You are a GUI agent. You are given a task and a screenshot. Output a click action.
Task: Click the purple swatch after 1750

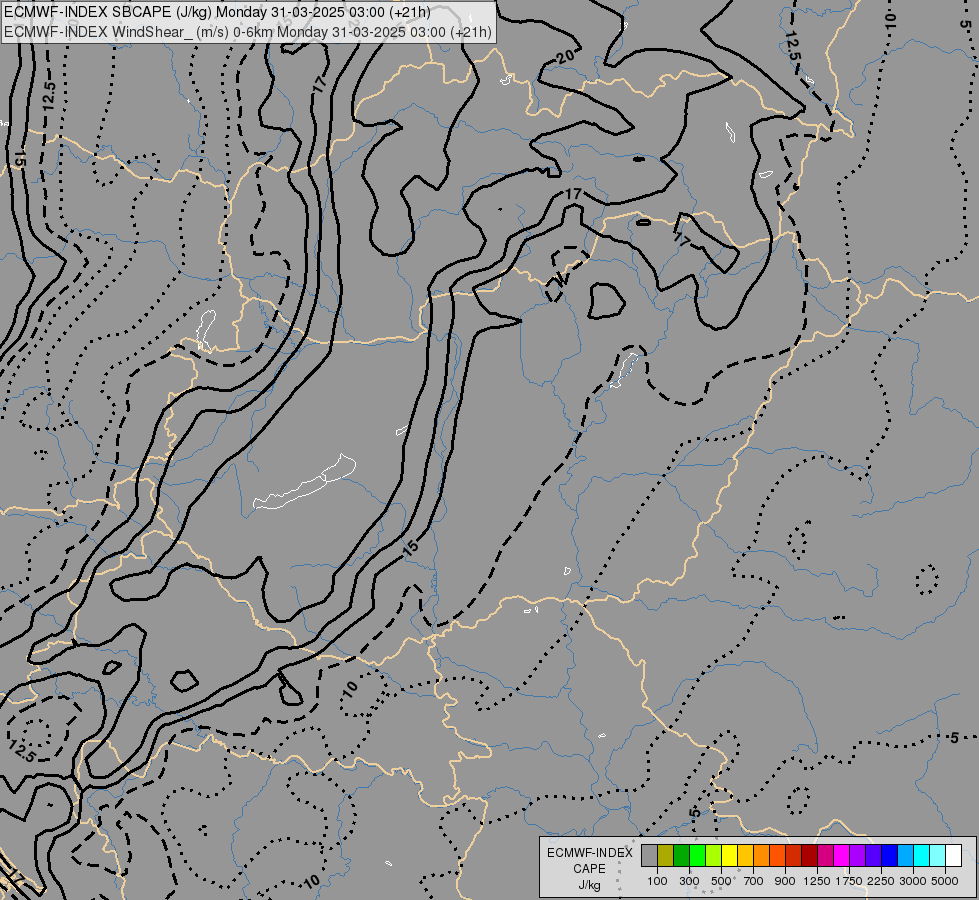(857, 855)
